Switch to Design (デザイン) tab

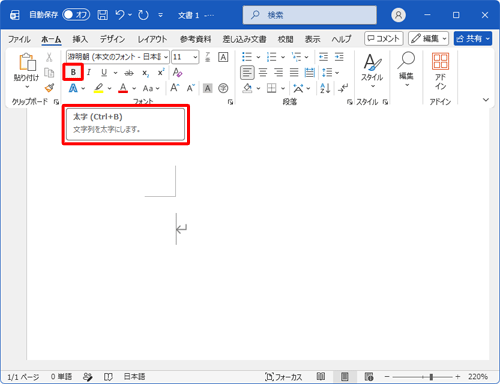point(113,39)
